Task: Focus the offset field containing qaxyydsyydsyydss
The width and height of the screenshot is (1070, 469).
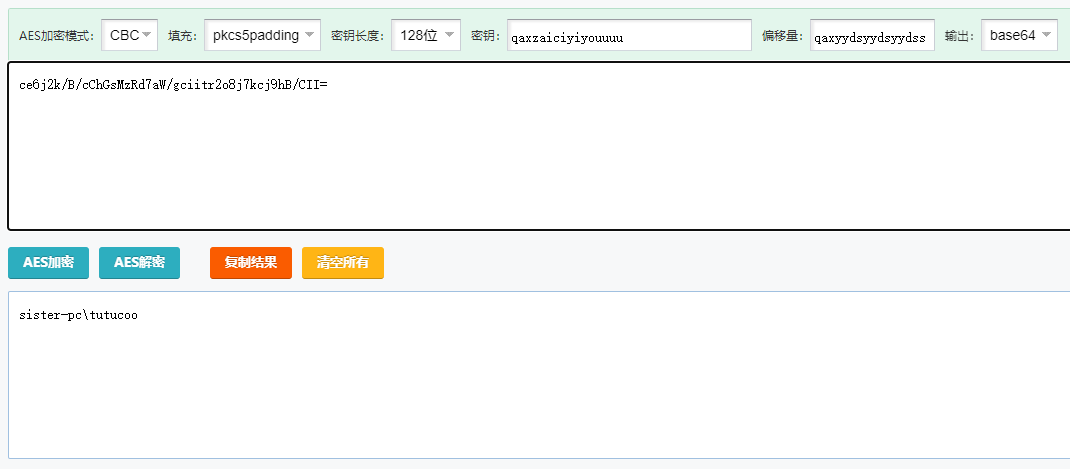Action: pos(873,35)
